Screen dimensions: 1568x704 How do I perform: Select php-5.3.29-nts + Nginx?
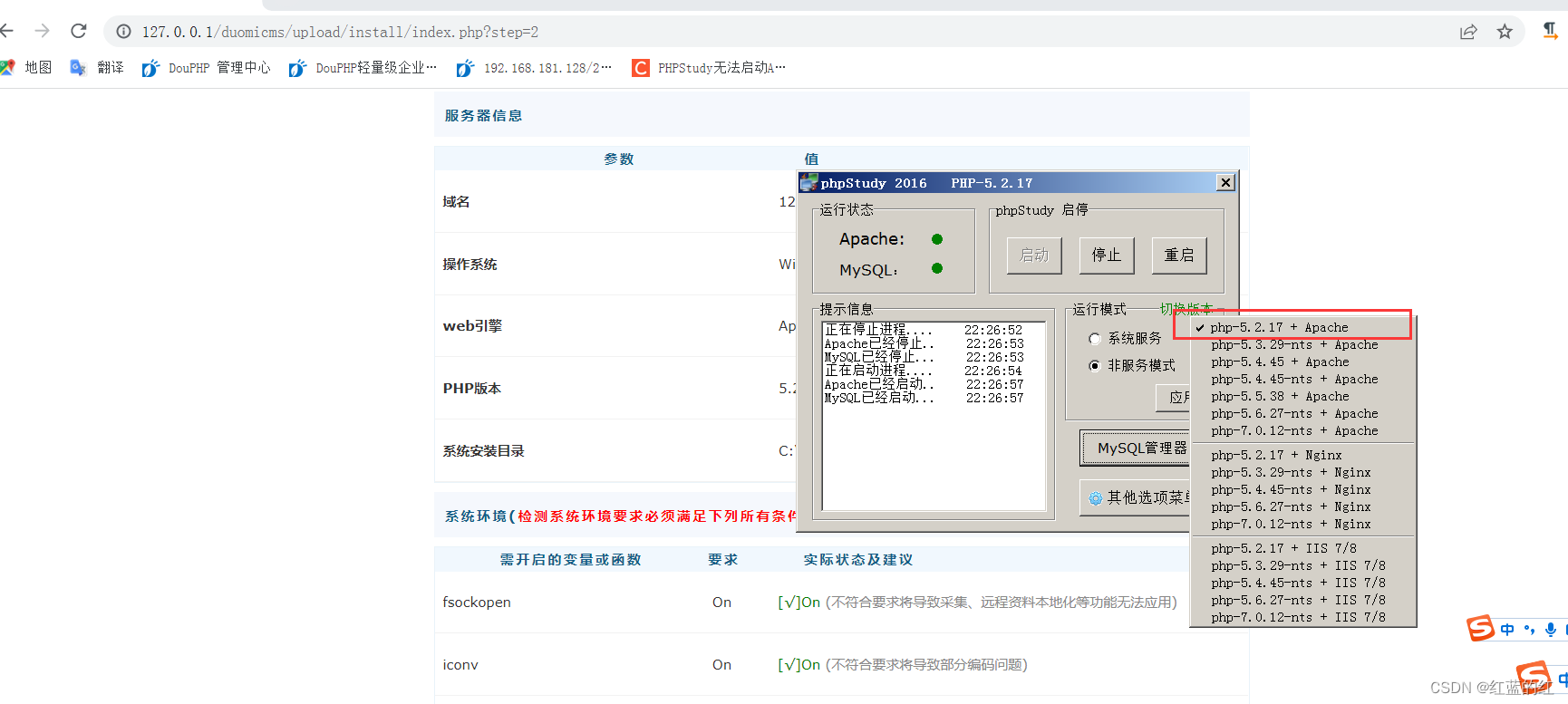[x=1301, y=473]
